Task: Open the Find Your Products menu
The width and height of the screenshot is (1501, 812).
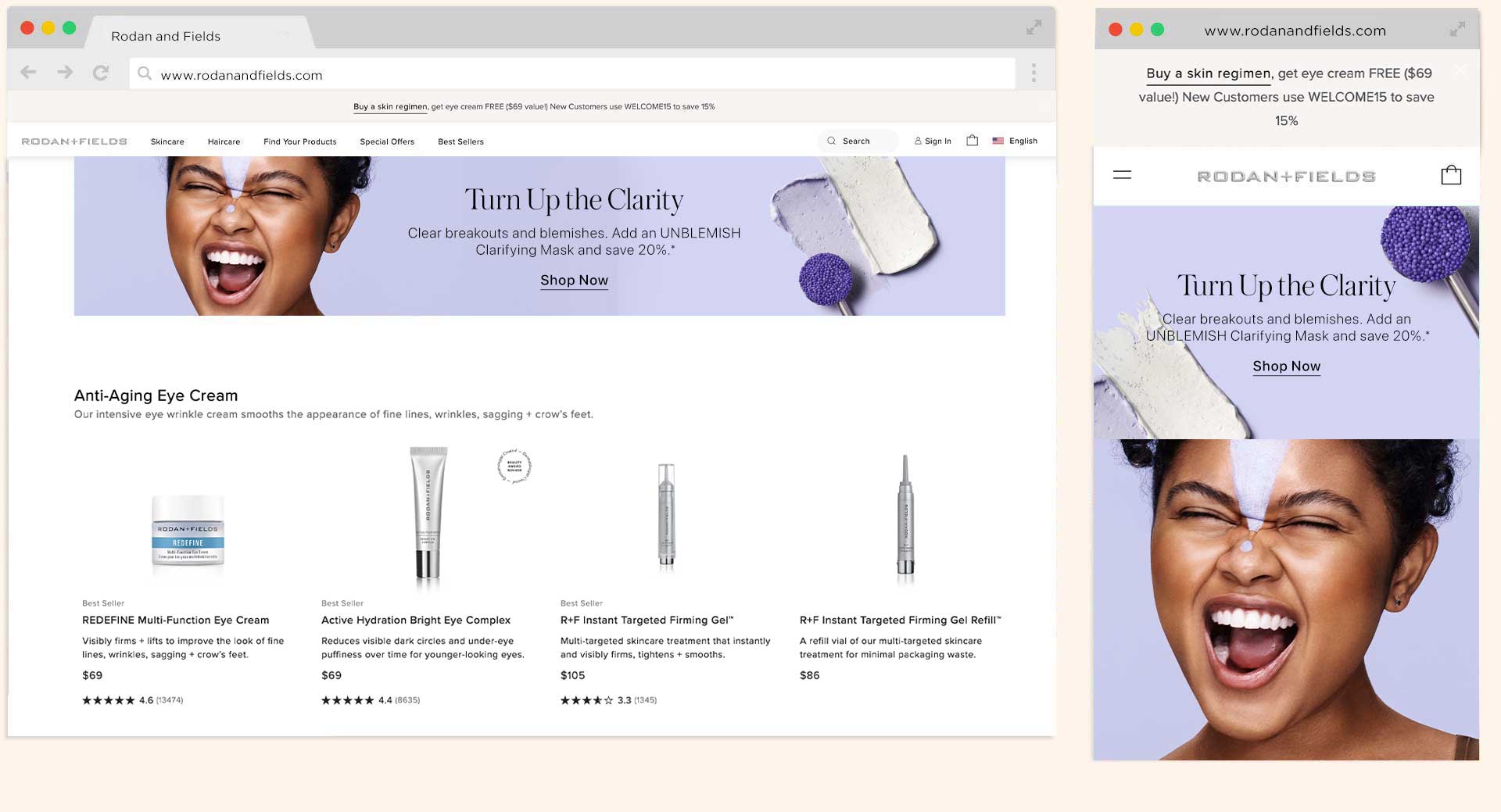Action: coord(299,141)
